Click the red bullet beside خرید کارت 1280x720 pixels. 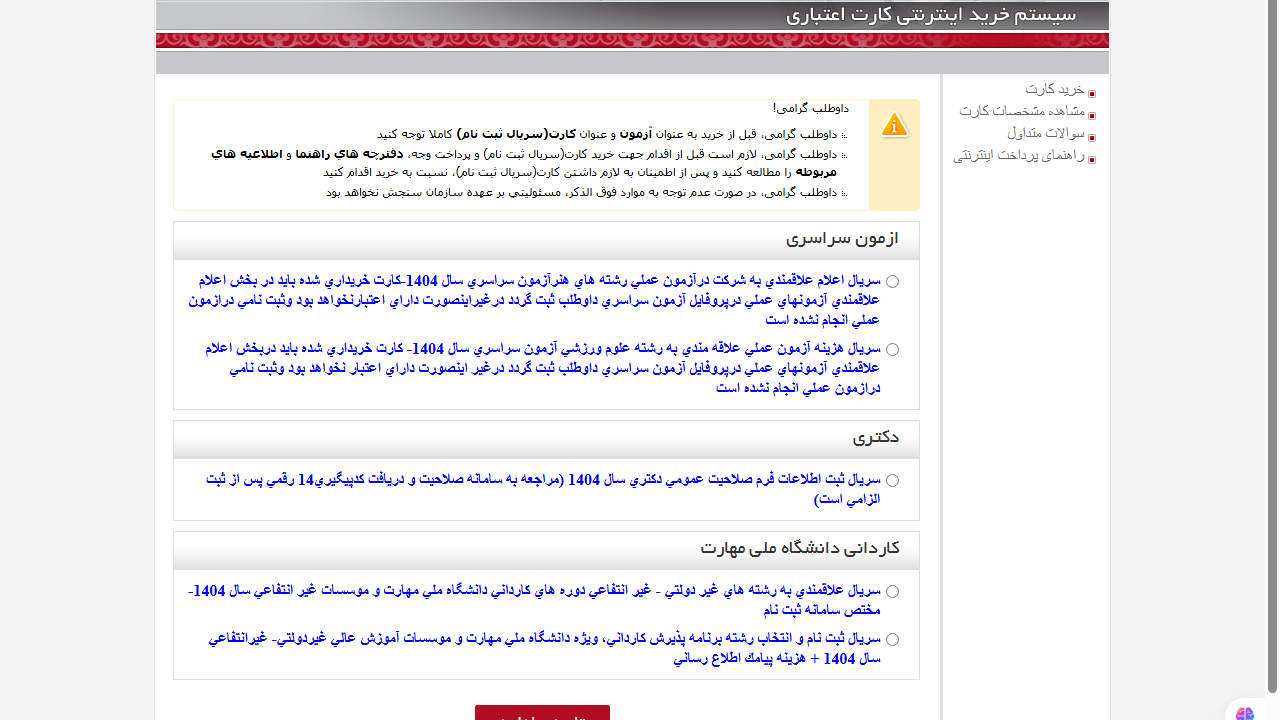click(x=1092, y=93)
